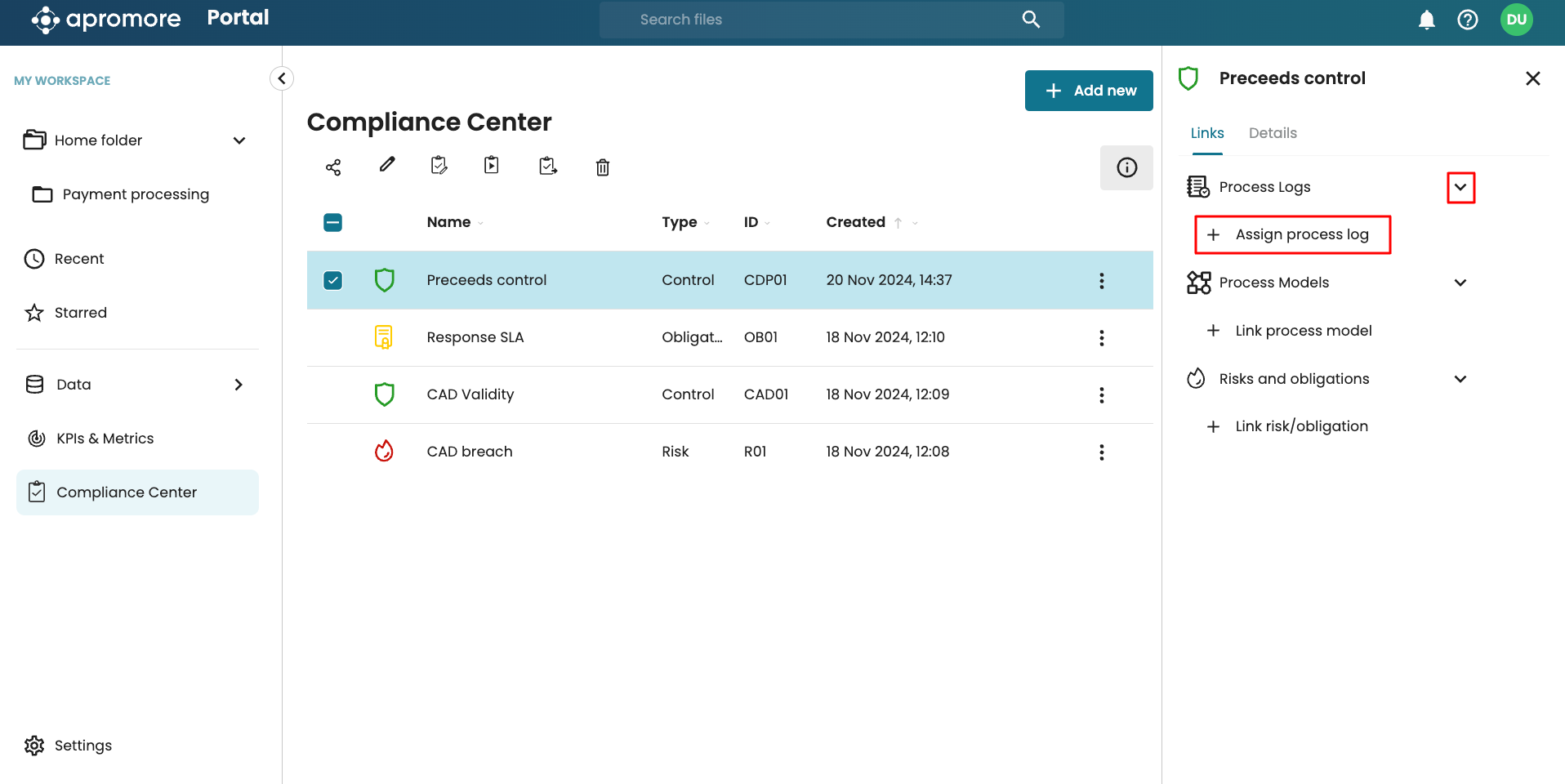Screen dimensions: 1565x784
Task: Click the trash delete icon
Action: (x=603, y=167)
